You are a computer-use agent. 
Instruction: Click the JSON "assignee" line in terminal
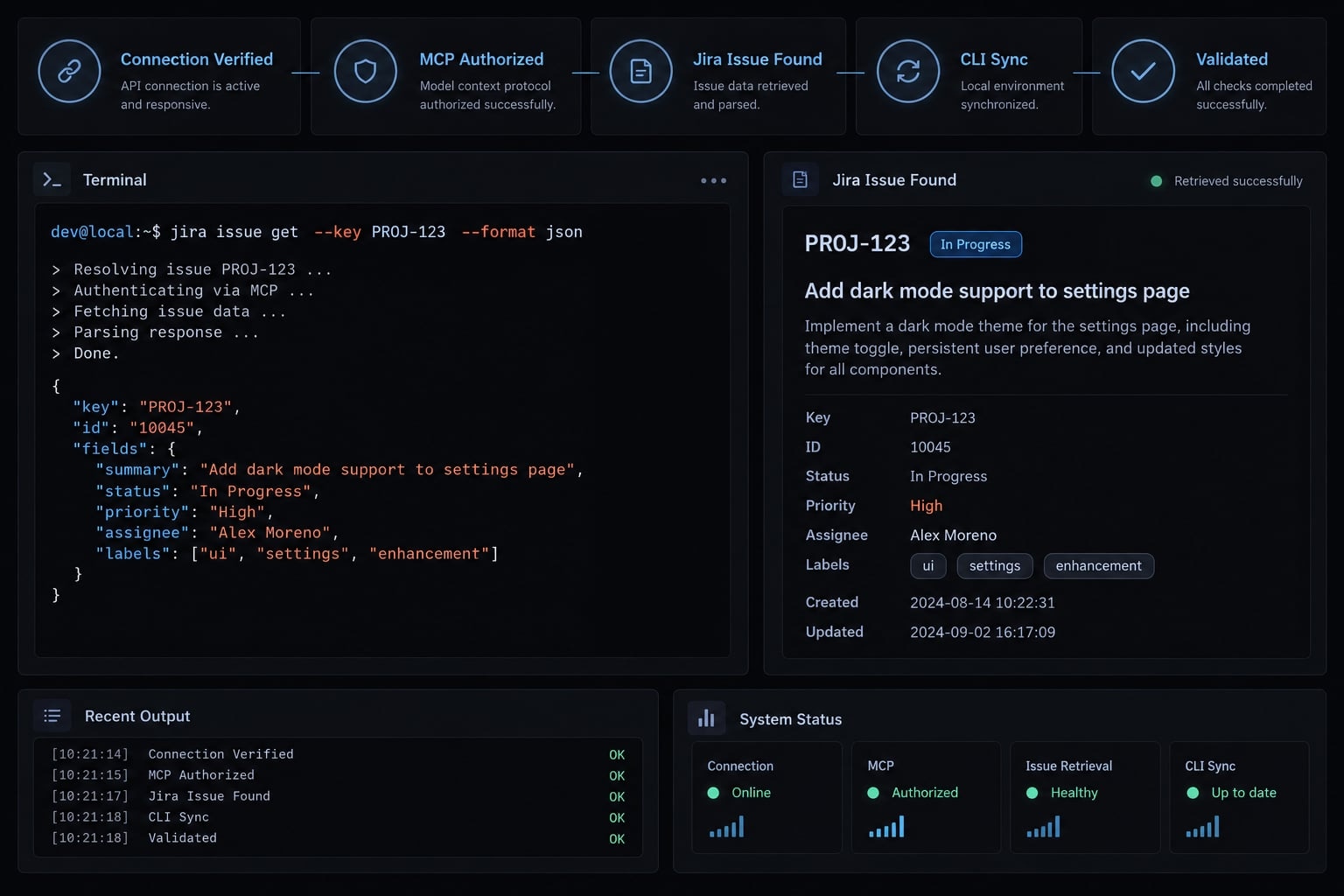[x=217, y=533]
